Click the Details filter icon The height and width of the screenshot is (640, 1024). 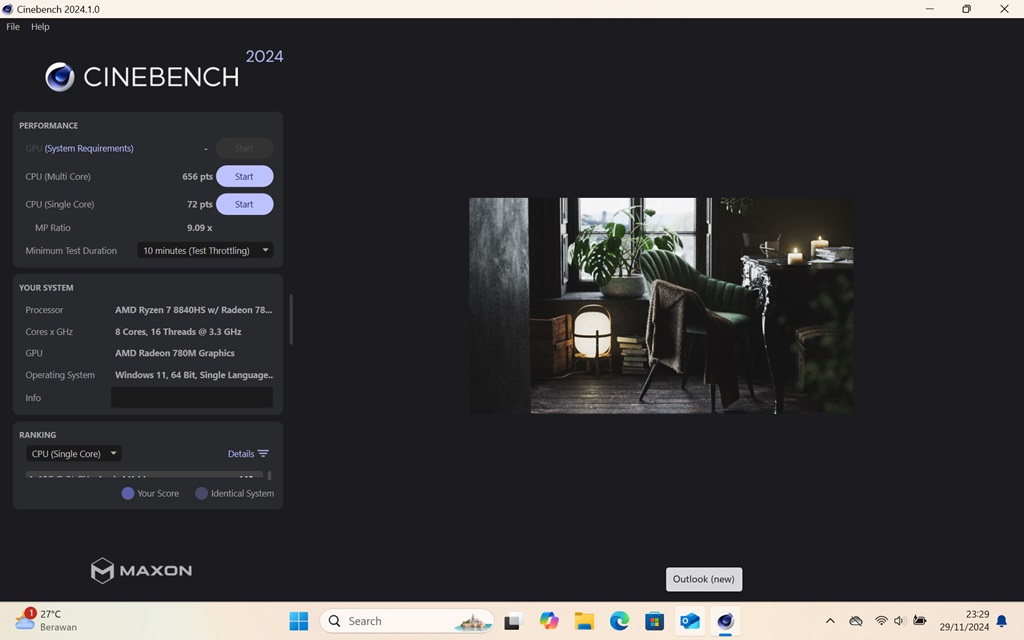(x=263, y=454)
